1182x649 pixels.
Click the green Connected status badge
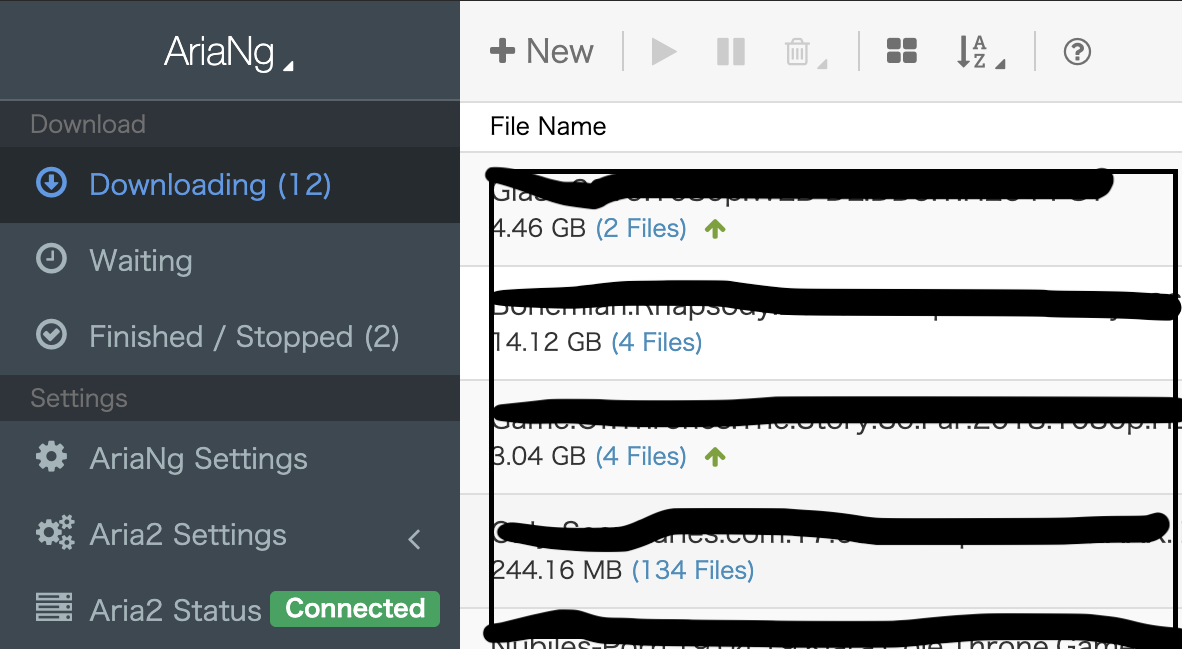pyautogui.click(x=354, y=608)
